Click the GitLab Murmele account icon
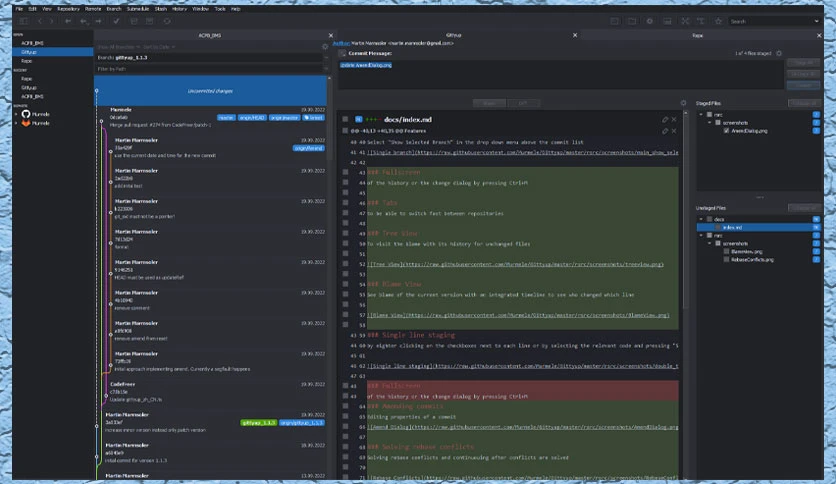The height and width of the screenshot is (484, 836). pyautogui.click(x=26, y=123)
